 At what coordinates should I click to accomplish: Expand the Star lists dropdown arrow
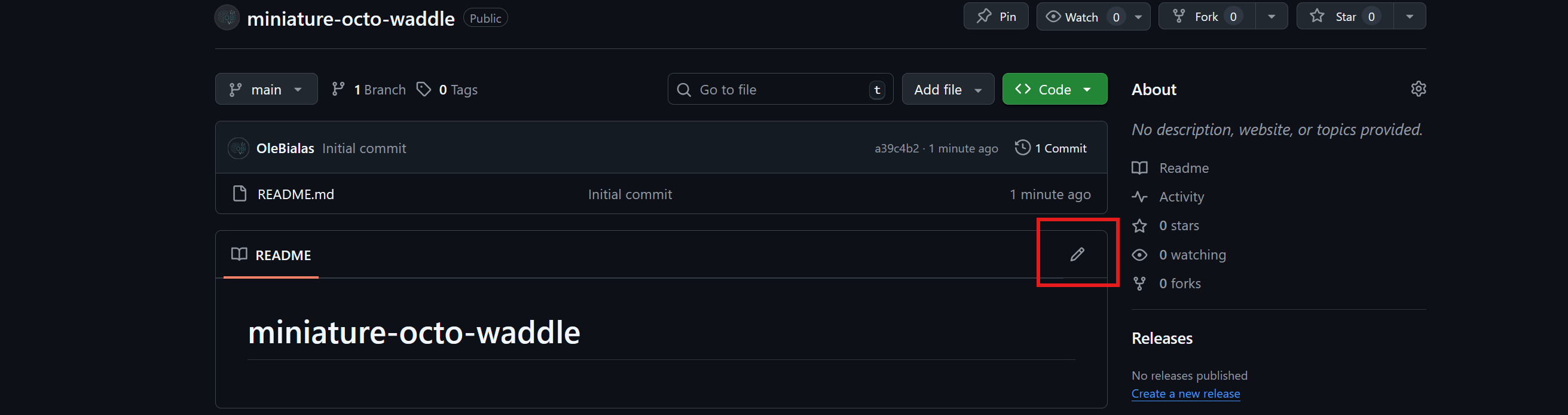[1410, 16]
